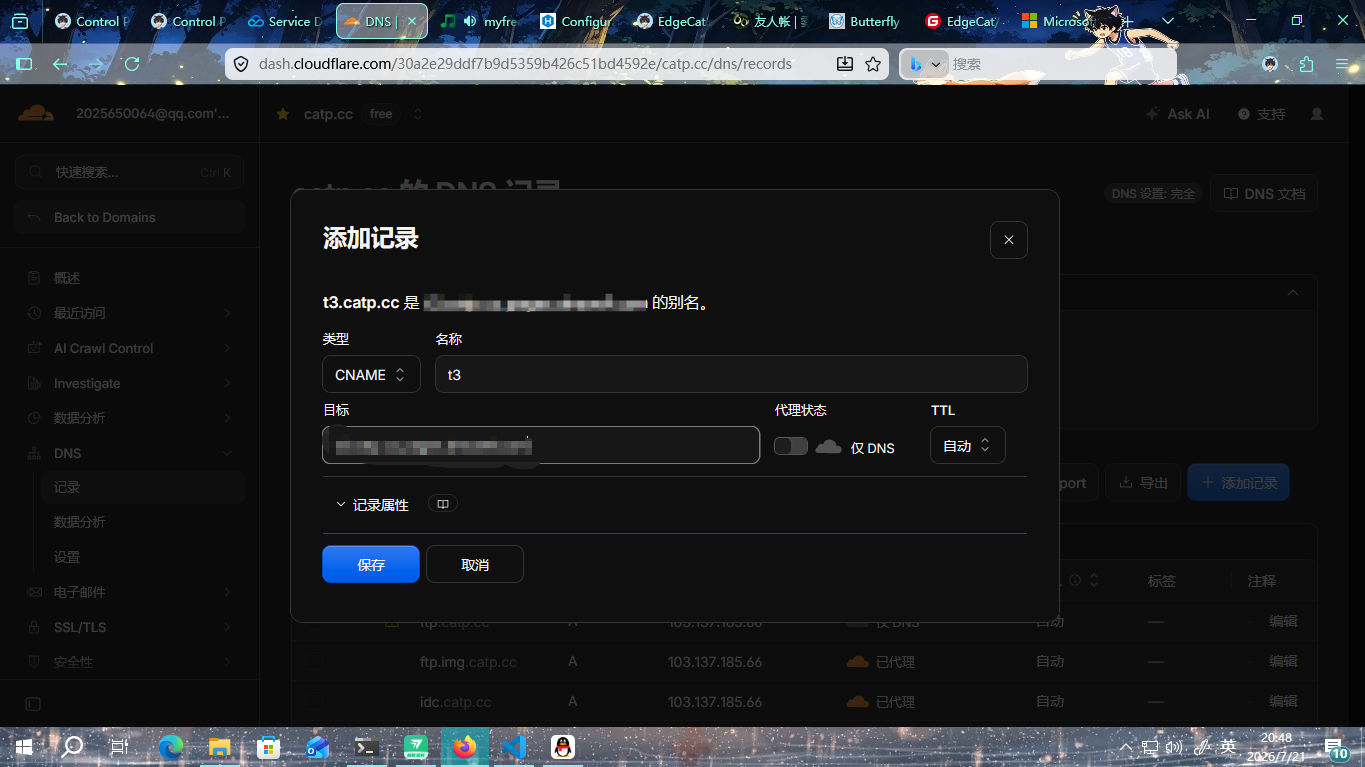The image size is (1365, 767).
Task: Switch to the Service D browser tab
Action: 283,21
